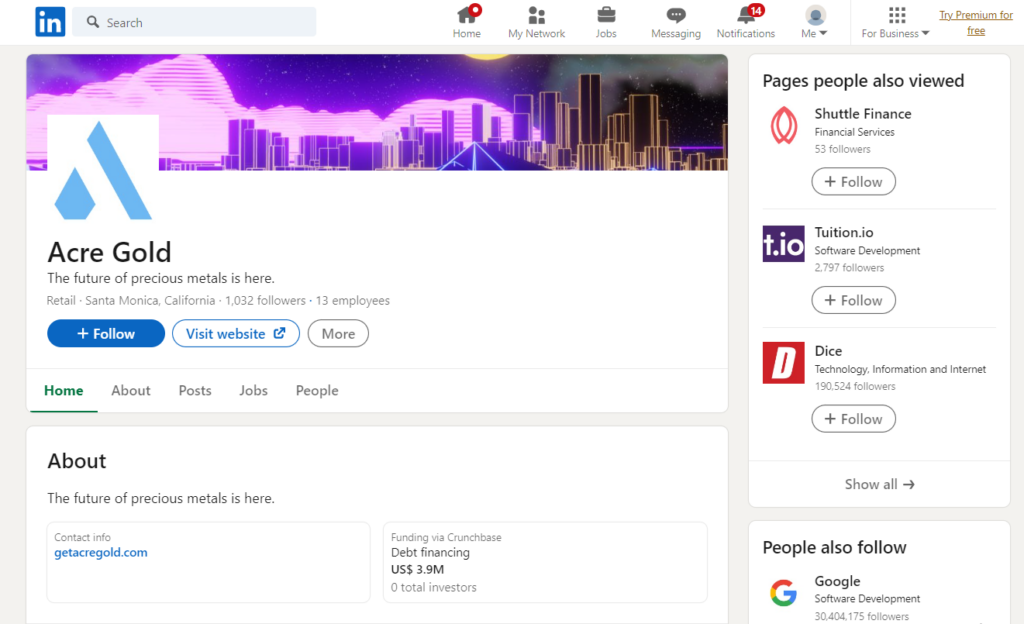Click 53 followers under Shuttle Finance
Viewport: 1024px width, 624px height.
point(842,149)
